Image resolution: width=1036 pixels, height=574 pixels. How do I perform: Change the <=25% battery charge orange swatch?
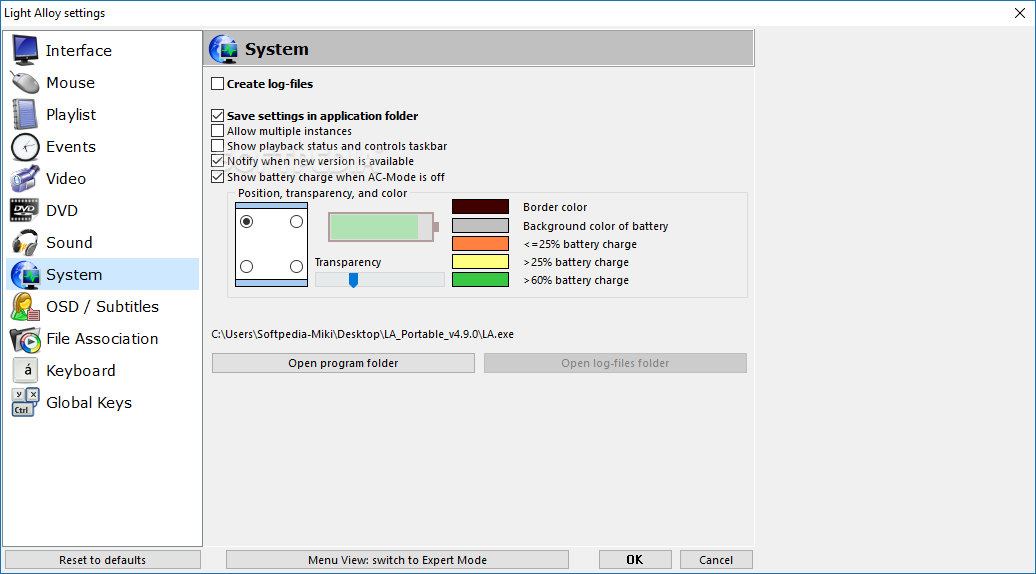480,244
